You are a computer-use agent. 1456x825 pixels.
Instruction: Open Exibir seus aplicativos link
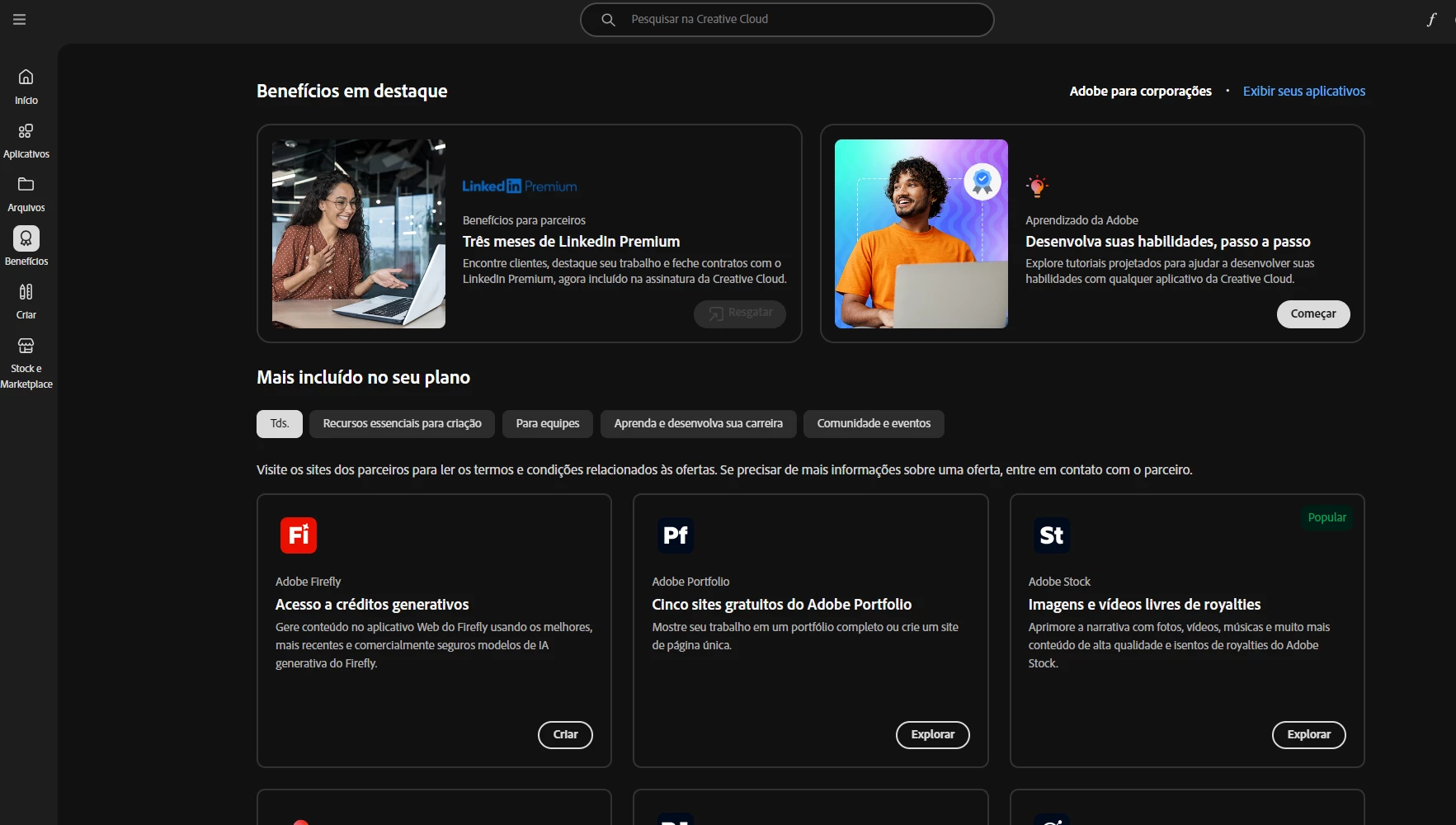pyautogui.click(x=1304, y=92)
